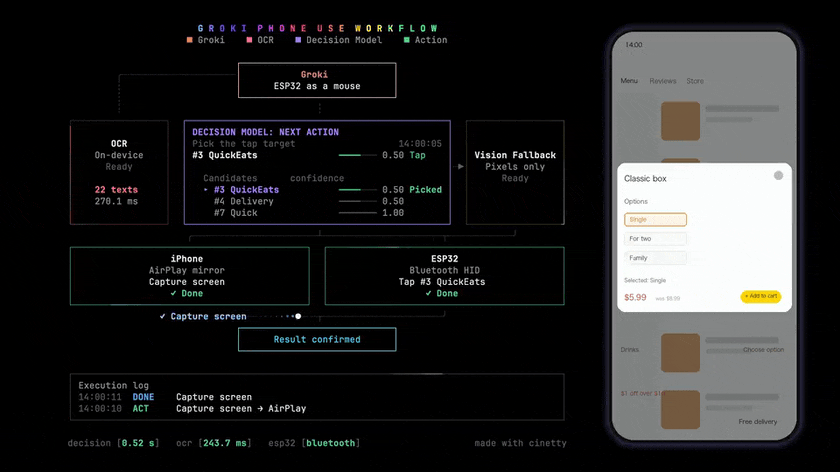Click the Vision Fallback panel
840x472 pixels.
pyautogui.click(x=515, y=173)
